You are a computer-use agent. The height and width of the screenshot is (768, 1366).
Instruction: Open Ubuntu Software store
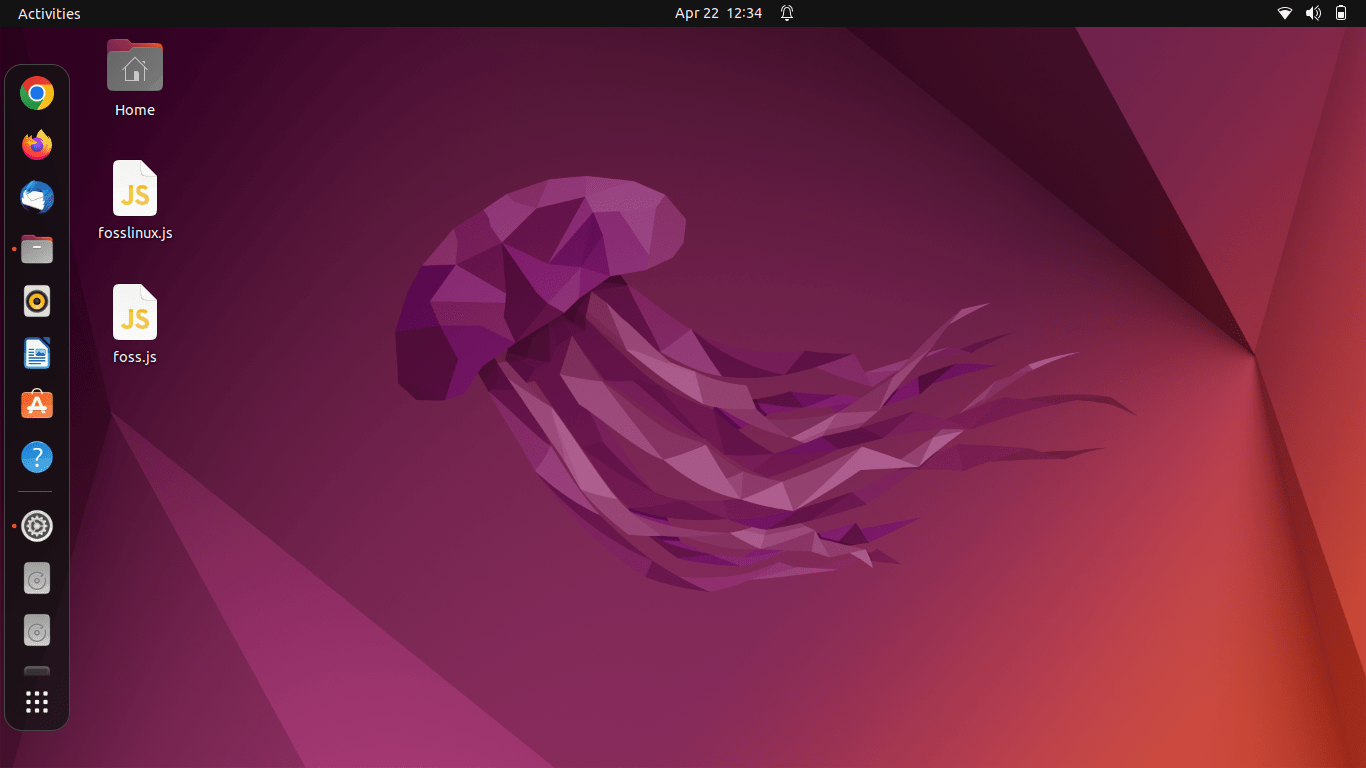pos(37,405)
